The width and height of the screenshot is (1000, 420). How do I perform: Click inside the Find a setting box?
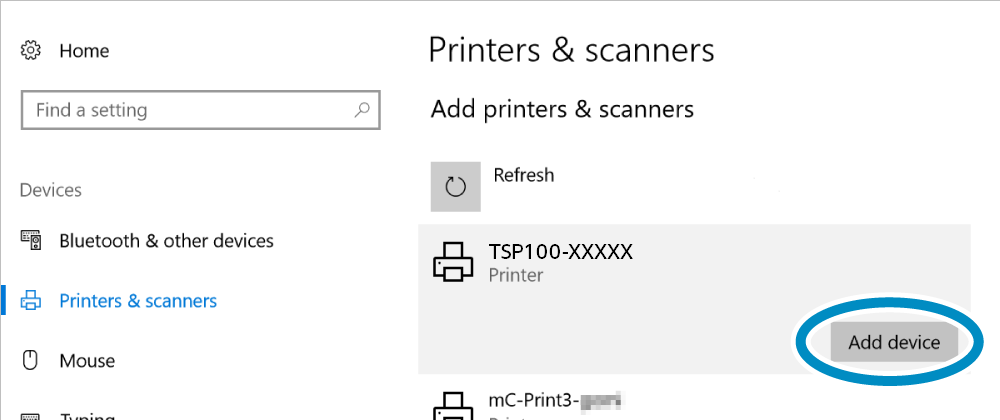point(201,110)
